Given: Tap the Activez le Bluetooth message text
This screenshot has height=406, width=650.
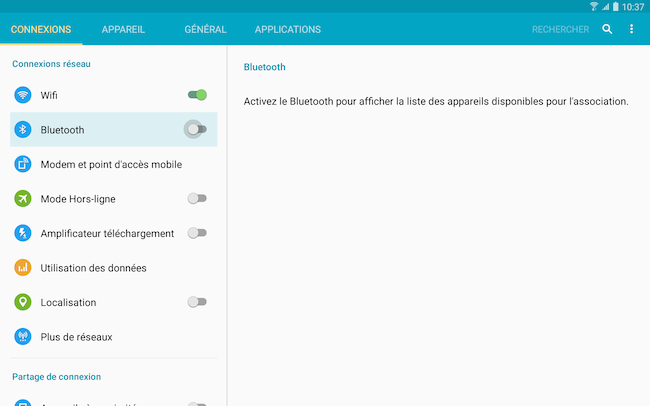Looking at the screenshot, I should pos(436,101).
